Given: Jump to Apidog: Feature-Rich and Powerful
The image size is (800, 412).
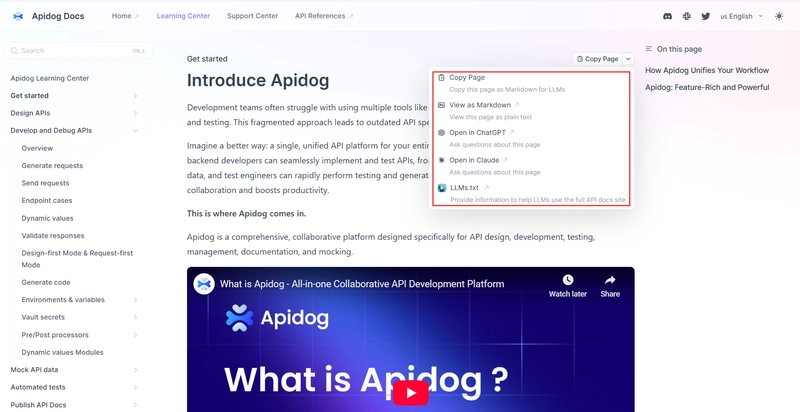Looking at the screenshot, I should point(707,87).
